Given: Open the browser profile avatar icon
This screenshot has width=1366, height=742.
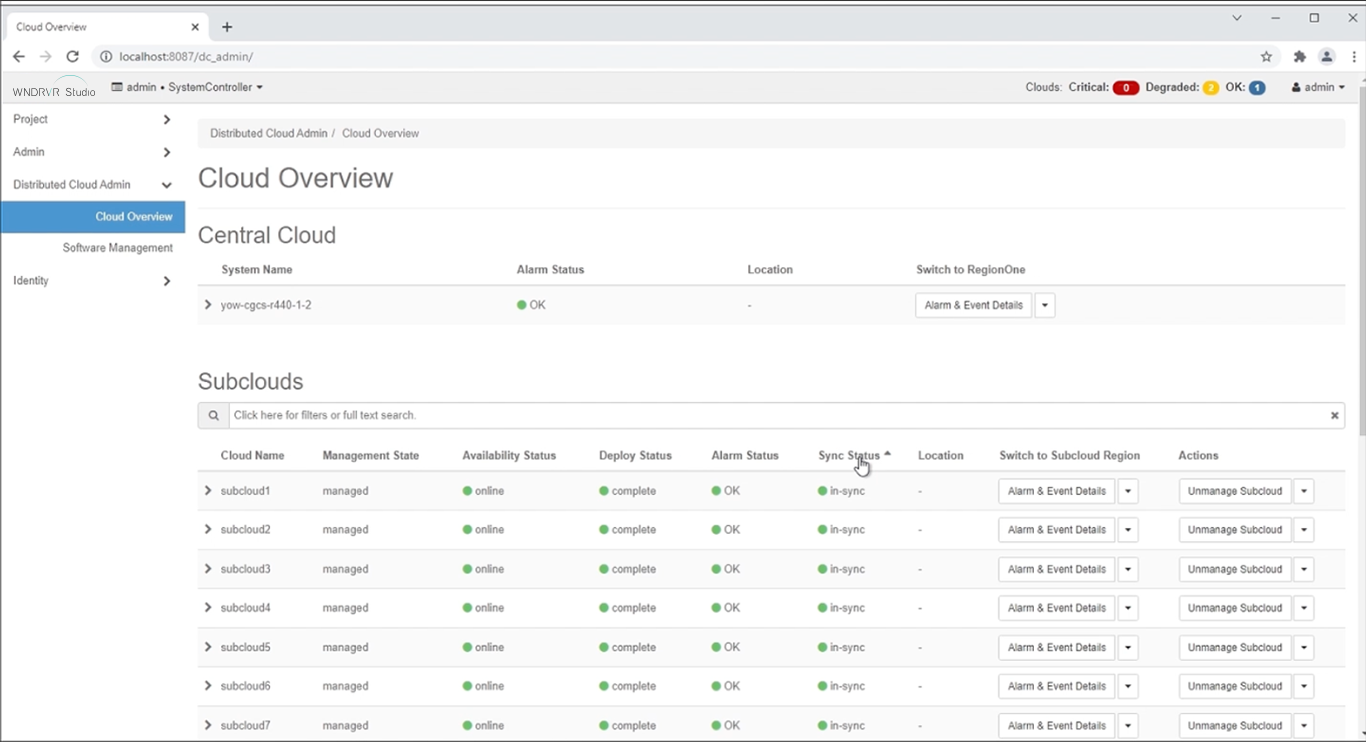Looking at the screenshot, I should pyautogui.click(x=1327, y=57).
